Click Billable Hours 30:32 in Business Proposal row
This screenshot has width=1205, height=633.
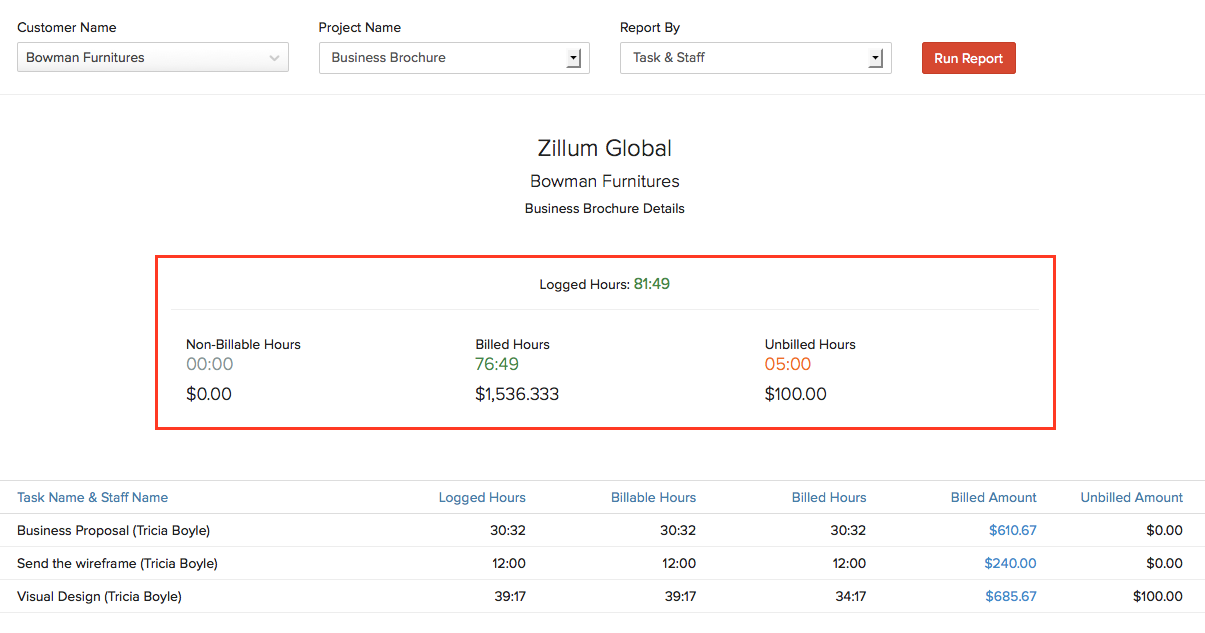coord(678,530)
